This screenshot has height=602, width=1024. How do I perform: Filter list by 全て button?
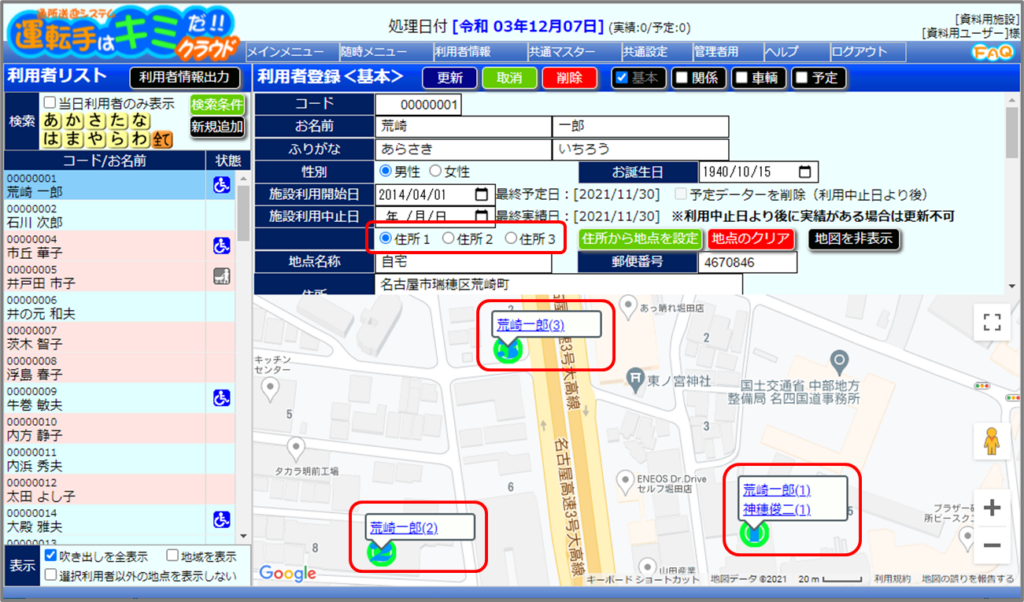(161, 139)
